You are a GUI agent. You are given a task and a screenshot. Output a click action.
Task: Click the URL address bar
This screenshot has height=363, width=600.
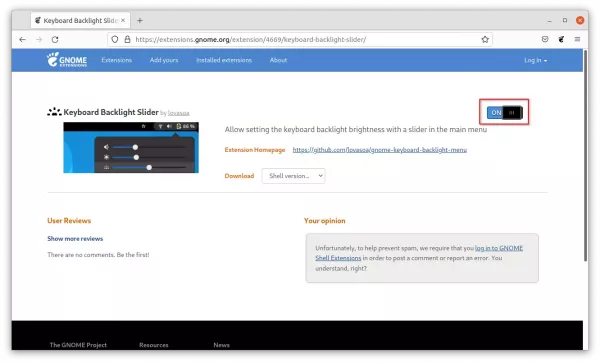point(300,39)
